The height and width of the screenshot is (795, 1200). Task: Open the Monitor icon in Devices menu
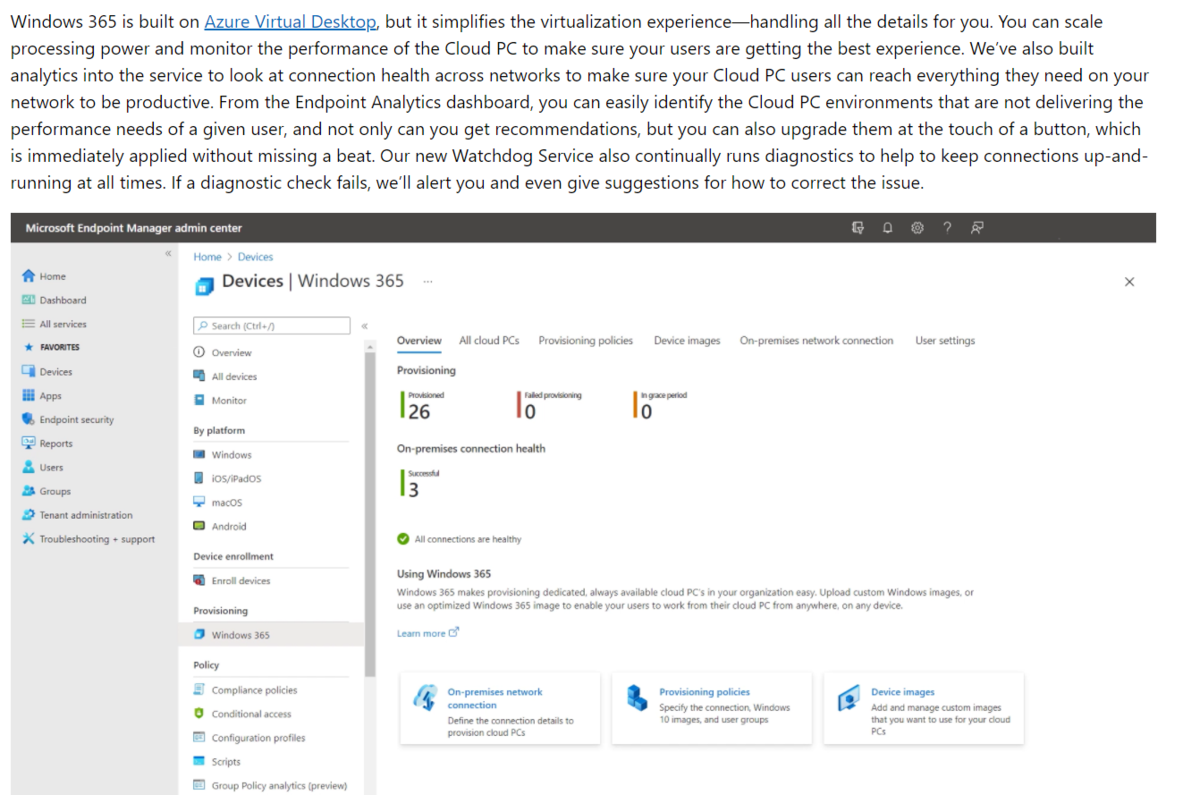[x=199, y=400]
